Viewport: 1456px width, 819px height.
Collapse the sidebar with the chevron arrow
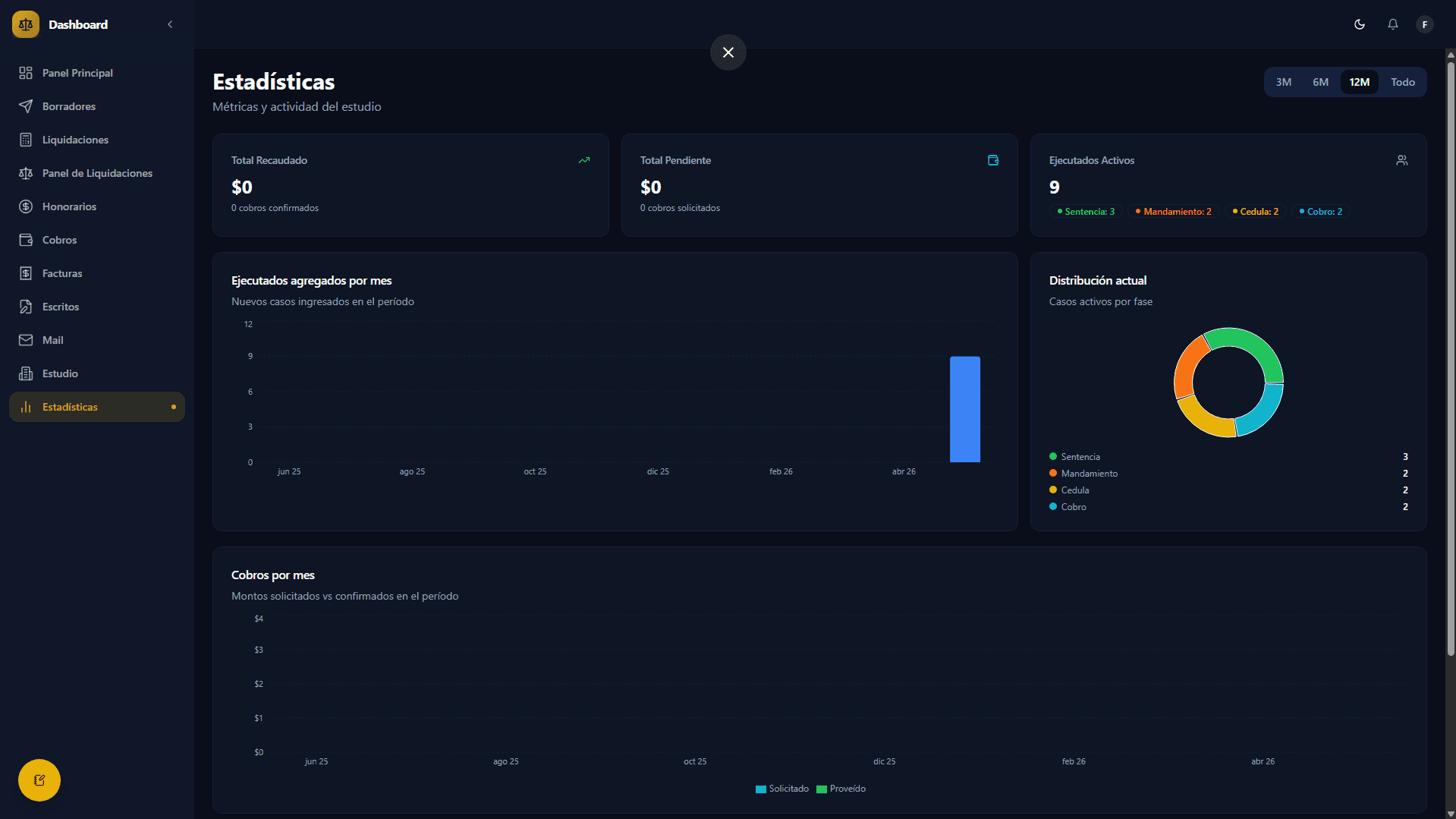(170, 24)
